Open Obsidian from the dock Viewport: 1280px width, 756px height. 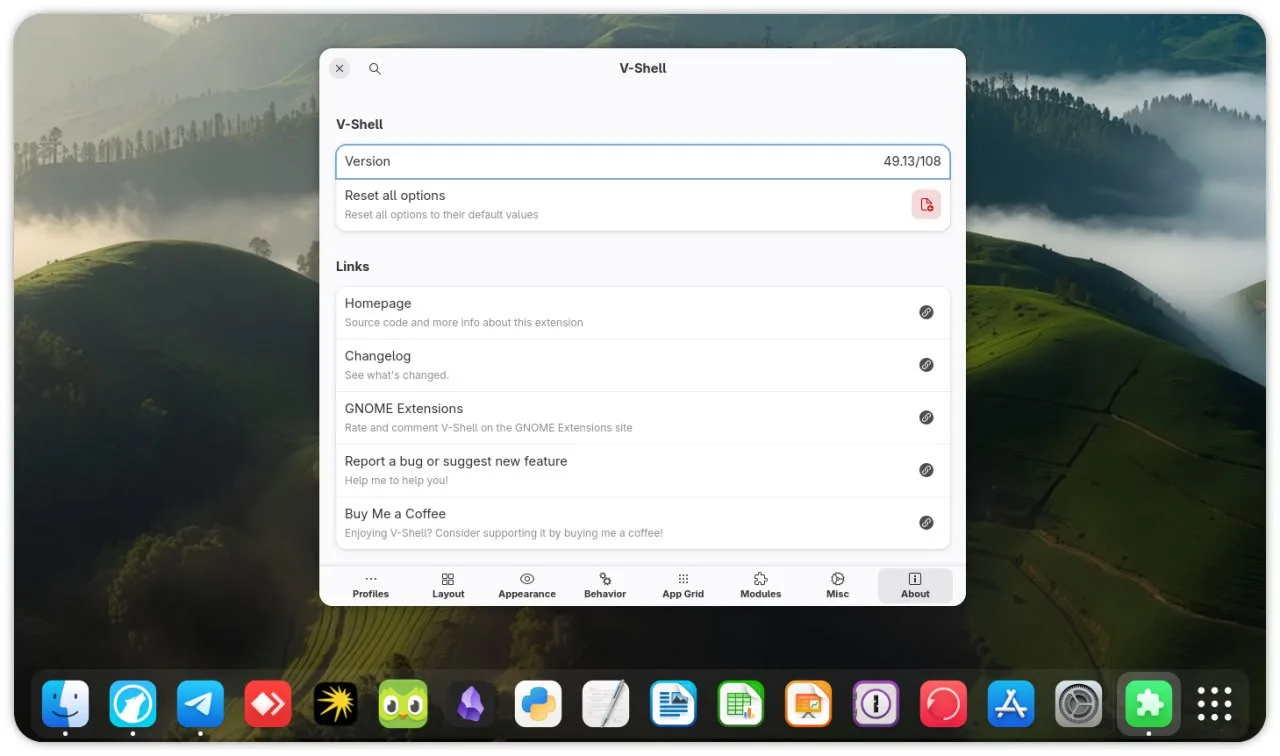(471, 704)
